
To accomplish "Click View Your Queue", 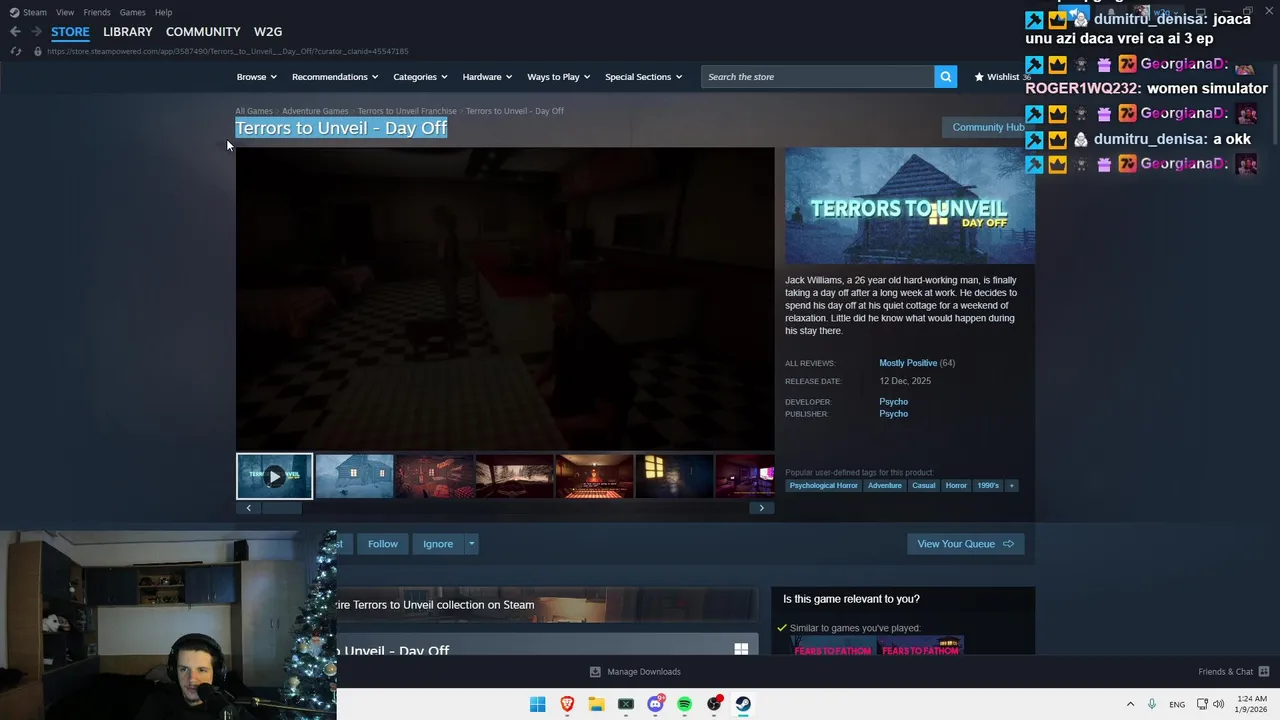I will point(965,544).
